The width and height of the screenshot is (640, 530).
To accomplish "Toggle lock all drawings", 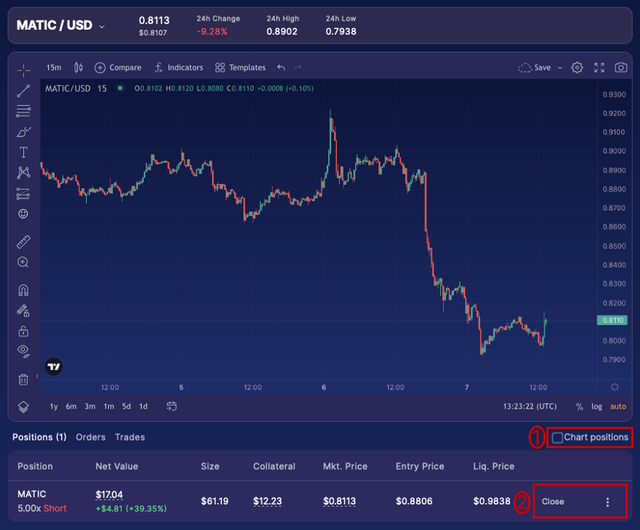I will point(23,331).
